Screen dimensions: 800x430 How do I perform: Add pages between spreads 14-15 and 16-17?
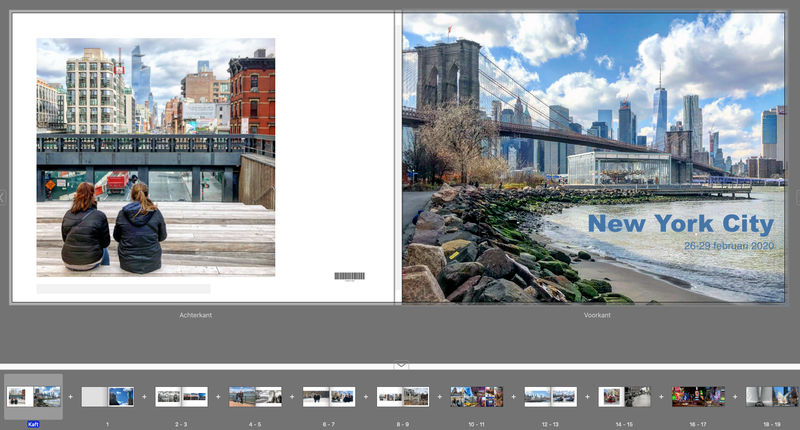[x=661, y=397]
